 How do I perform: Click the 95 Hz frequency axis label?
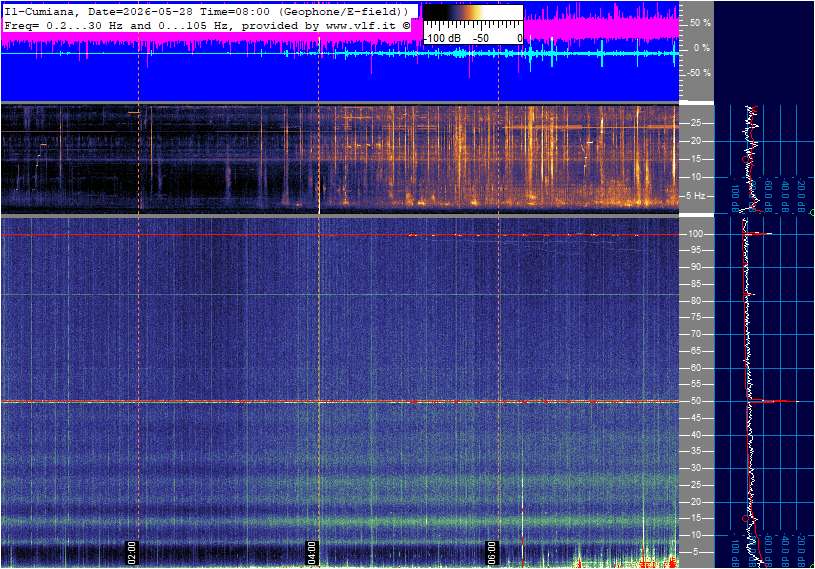click(695, 250)
